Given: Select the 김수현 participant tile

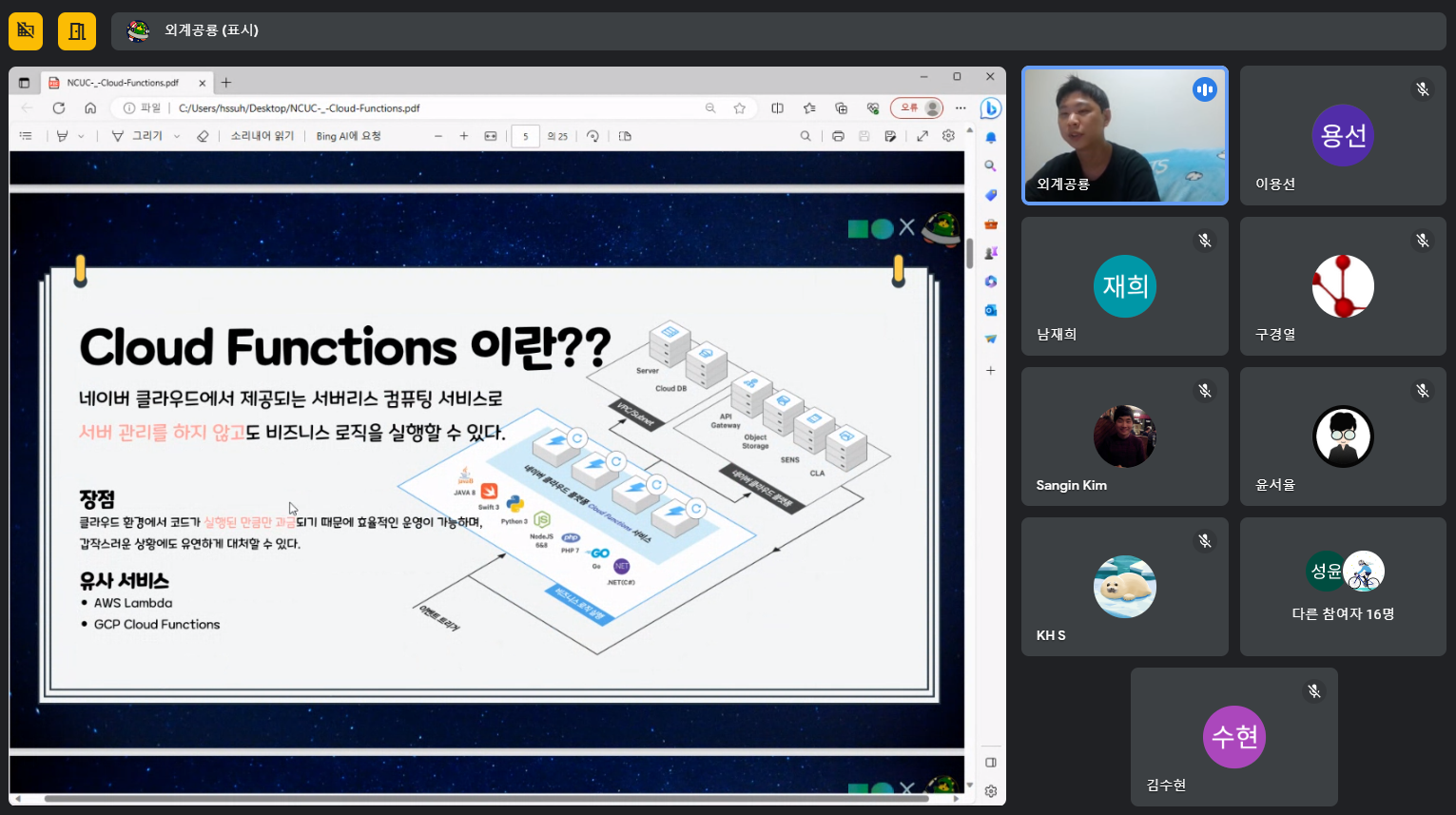Looking at the screenshot, I should click(x=1234, y=737).
